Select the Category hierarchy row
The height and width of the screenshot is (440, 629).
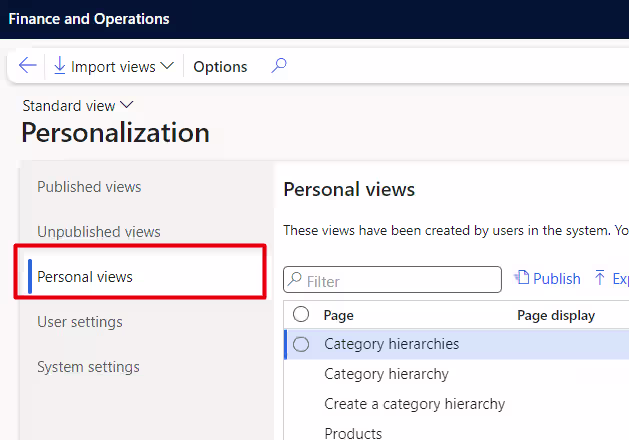[386, 374]
